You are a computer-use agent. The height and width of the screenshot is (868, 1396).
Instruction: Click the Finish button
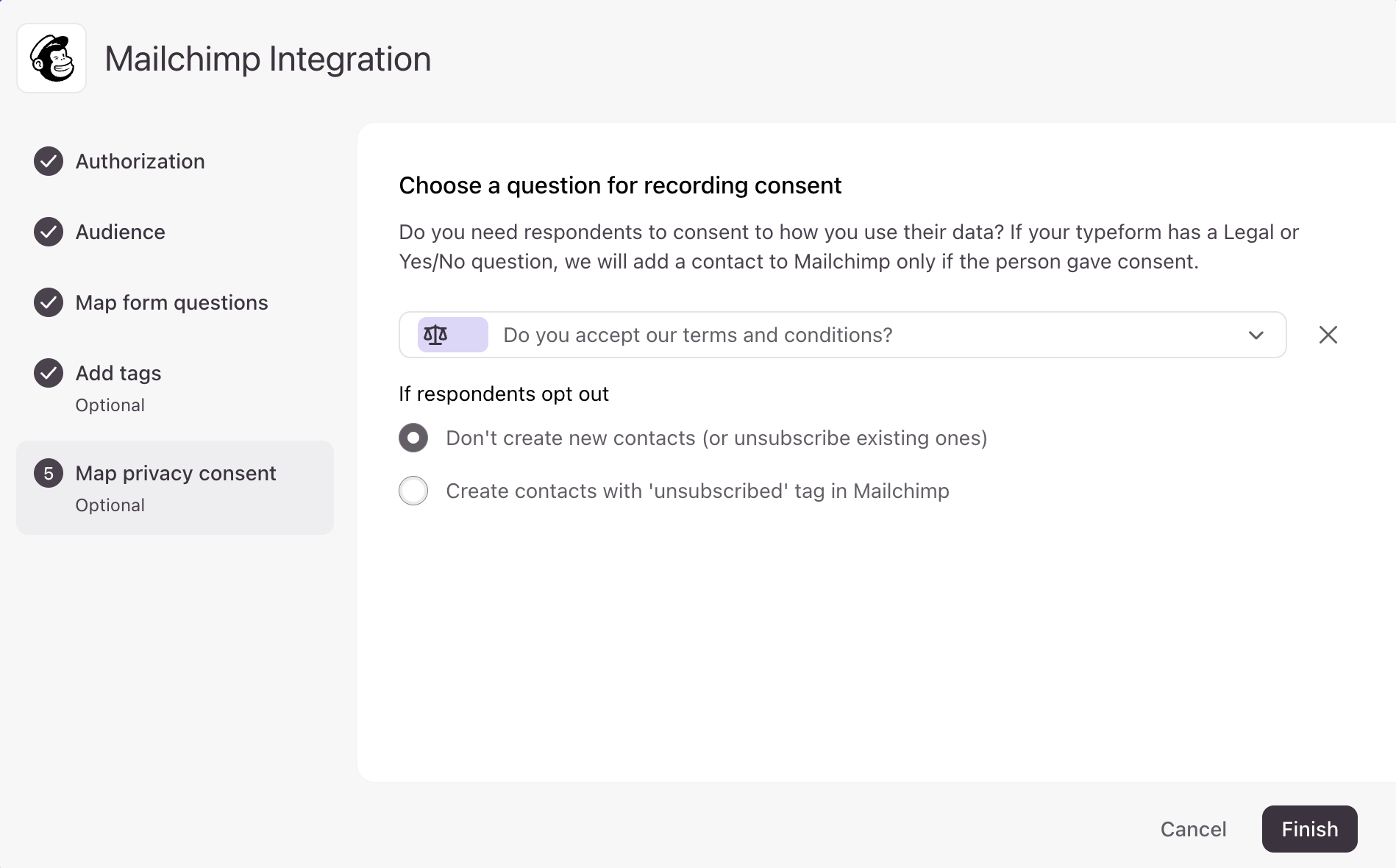[1310, 829]
